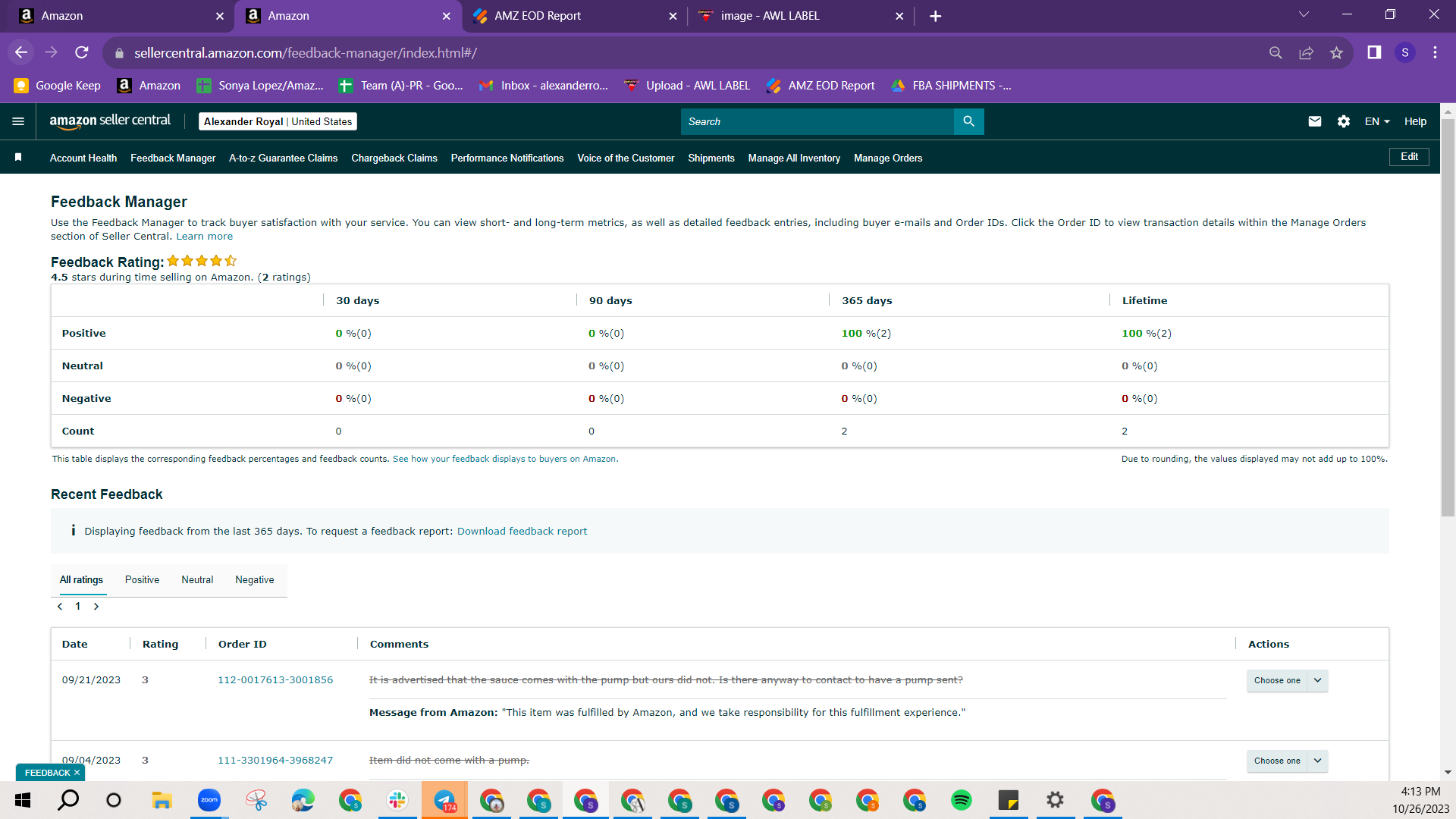Switch to the AMZ EOD Report browser tab

[x=575, y=16]
